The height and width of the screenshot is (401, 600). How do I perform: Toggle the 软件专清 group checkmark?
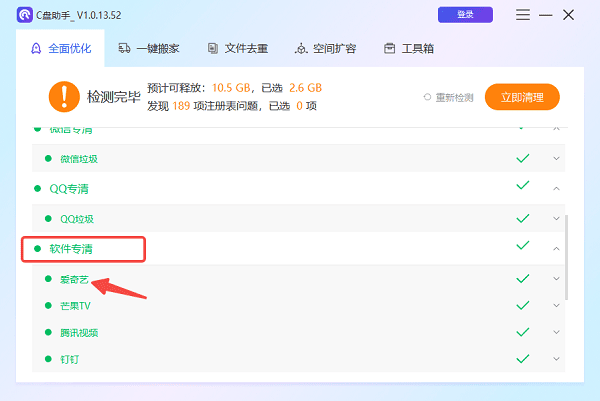[521, 246]
